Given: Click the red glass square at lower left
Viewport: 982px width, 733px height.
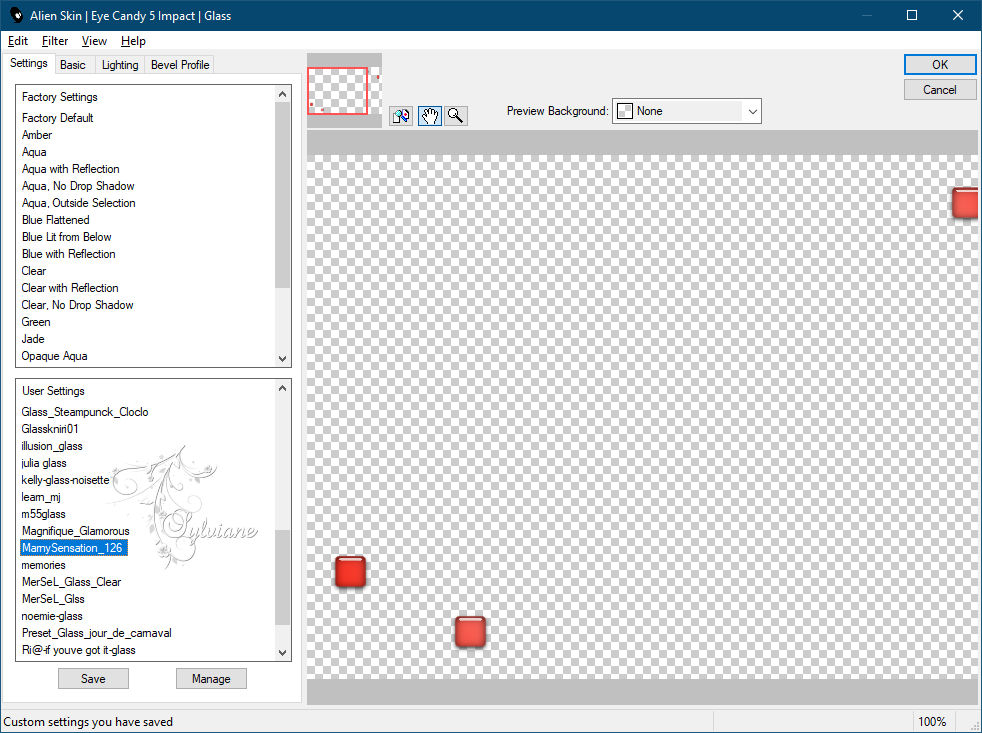Looking at the screenshot, I should click(x=350, y=571).
